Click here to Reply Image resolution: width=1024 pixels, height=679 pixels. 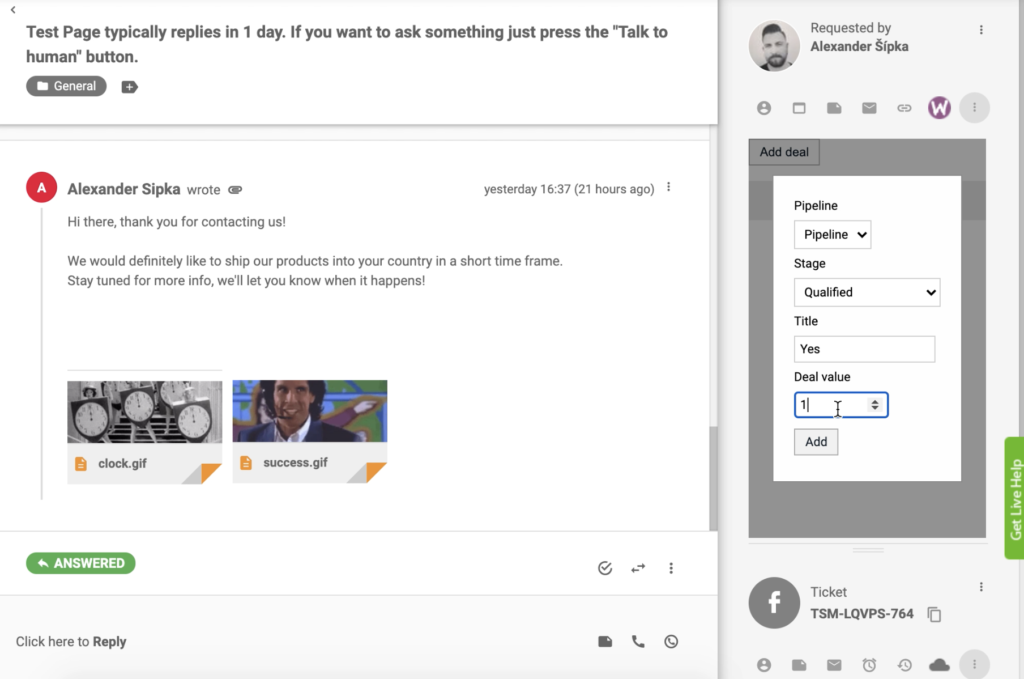pyautogui.click(x=71, y=642)
